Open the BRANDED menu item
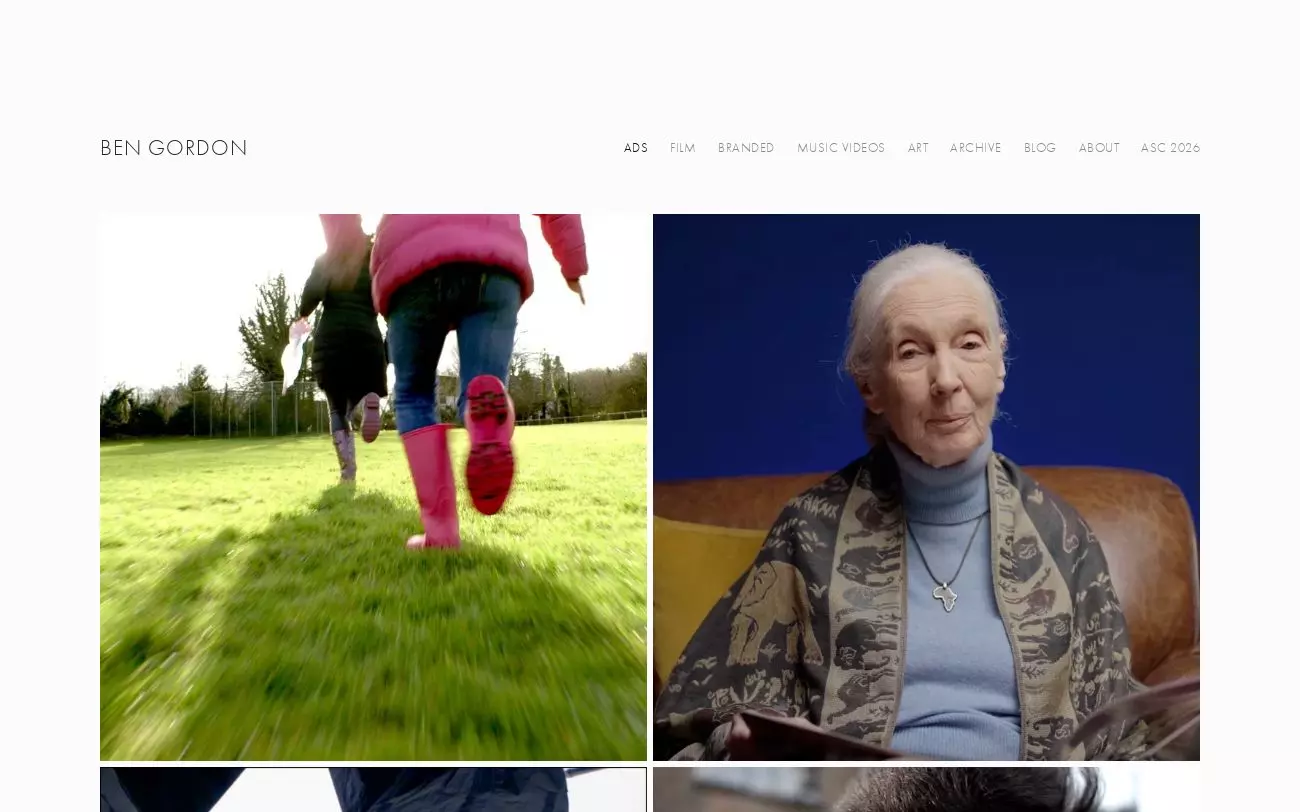This screenshot has height=812, width=1300. tap(746, 148)
